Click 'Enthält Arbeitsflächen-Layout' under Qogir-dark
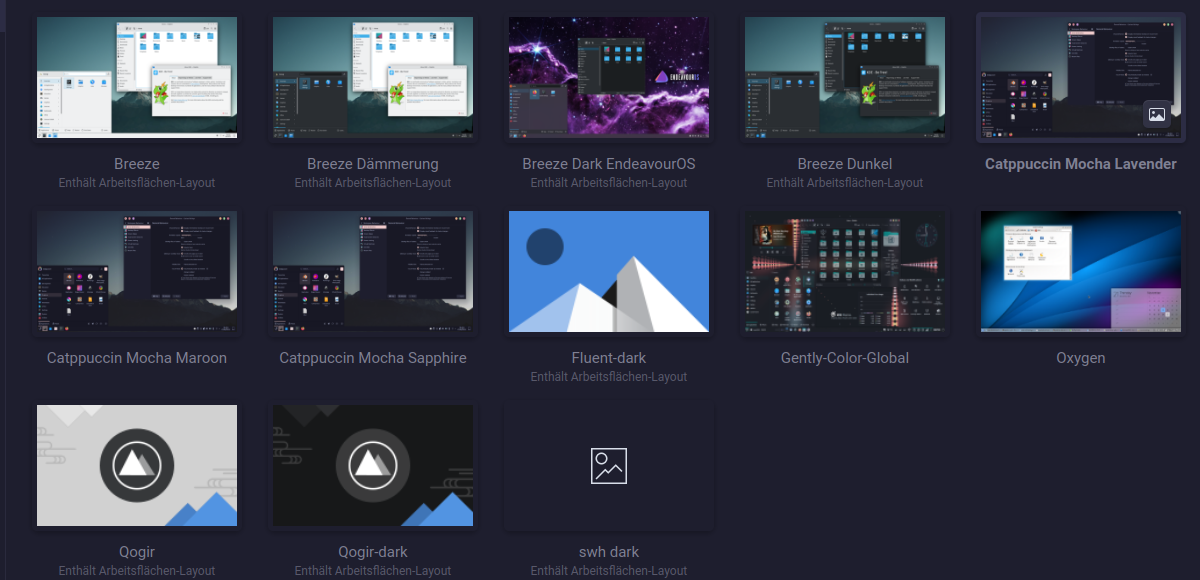The height and width of the screenshot is (580, 1200). [373, 571]
